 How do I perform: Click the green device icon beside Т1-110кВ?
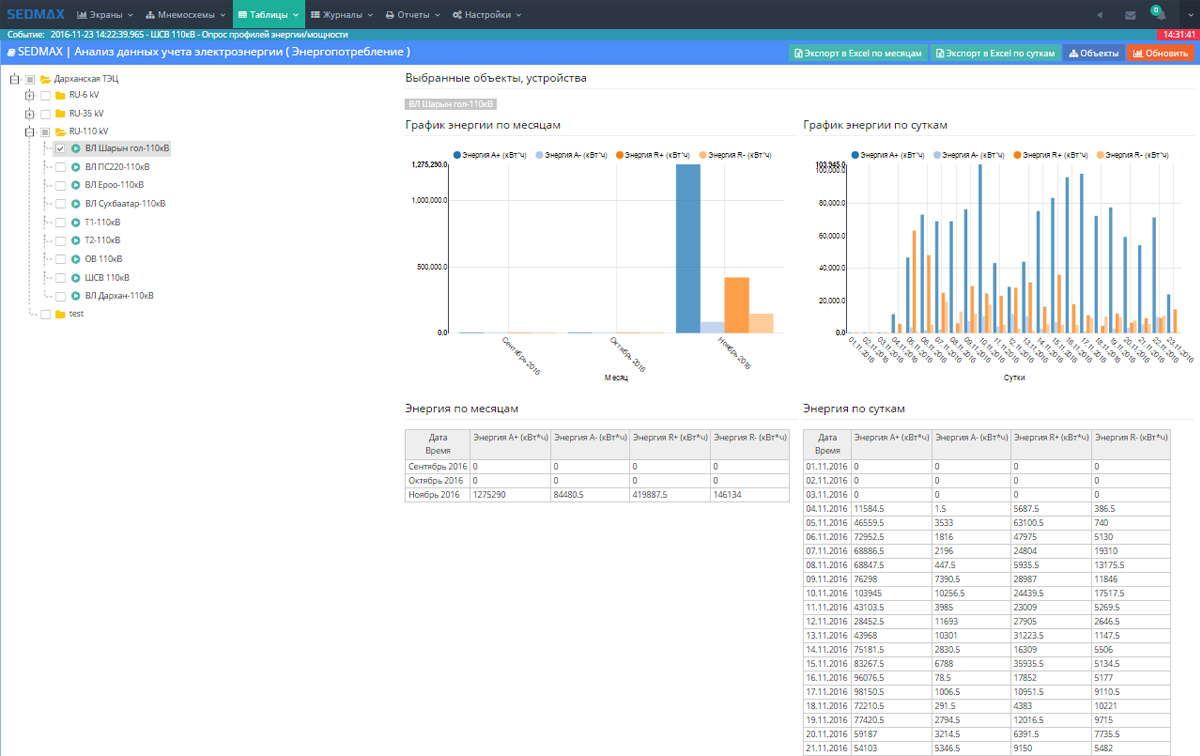[76, 222]
